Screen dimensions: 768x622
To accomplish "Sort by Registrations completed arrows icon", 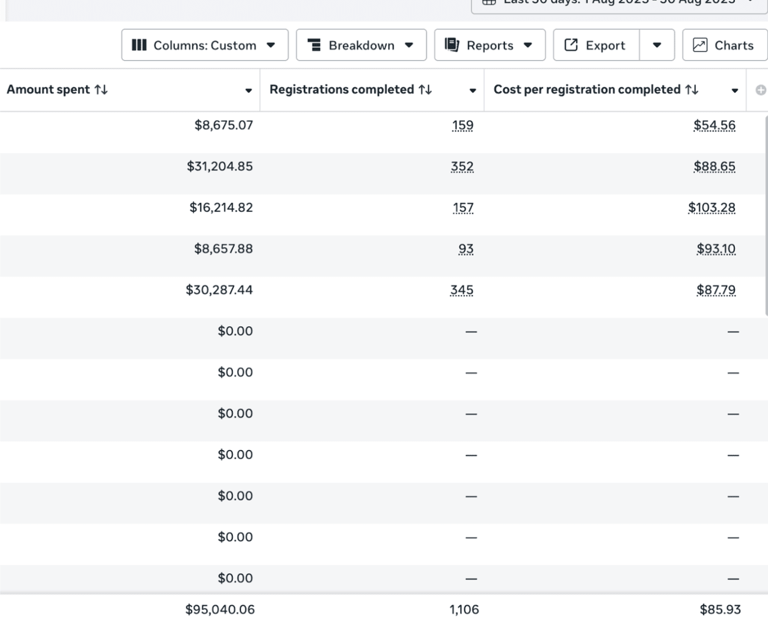I will pos(425,90).
